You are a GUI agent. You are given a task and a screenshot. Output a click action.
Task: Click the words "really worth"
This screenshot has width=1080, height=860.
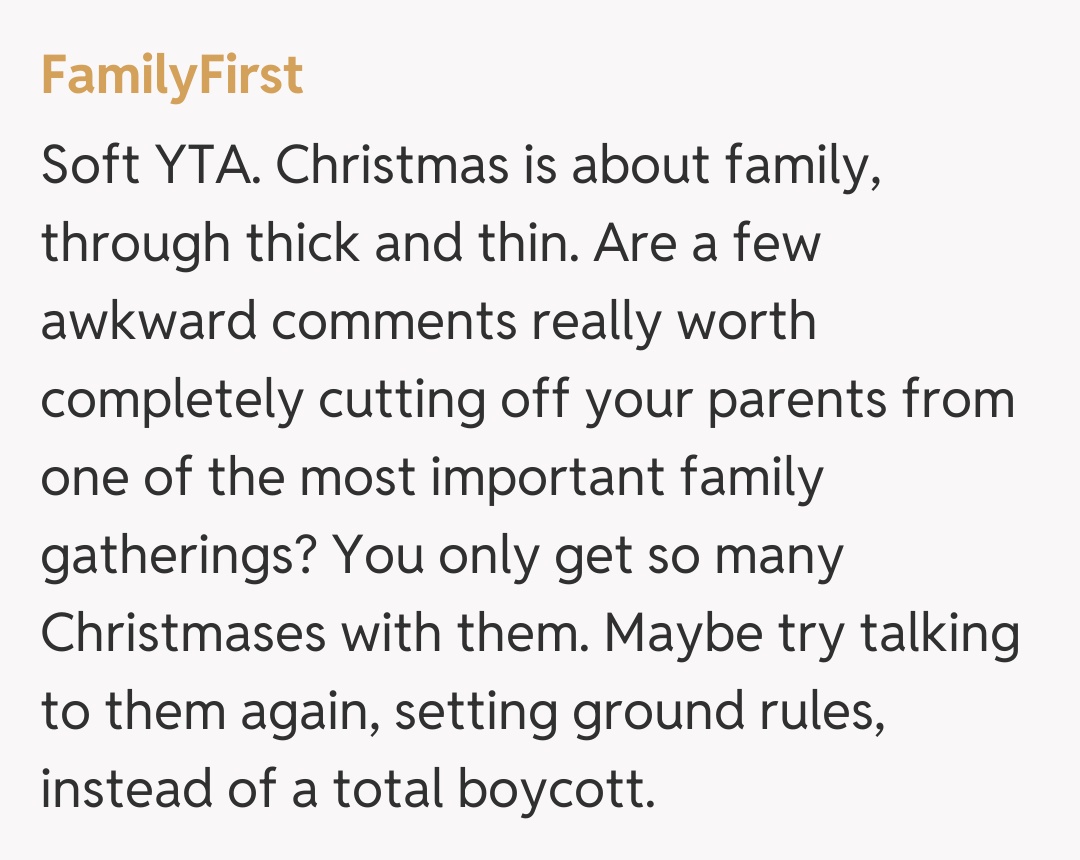tap(673, 321)
